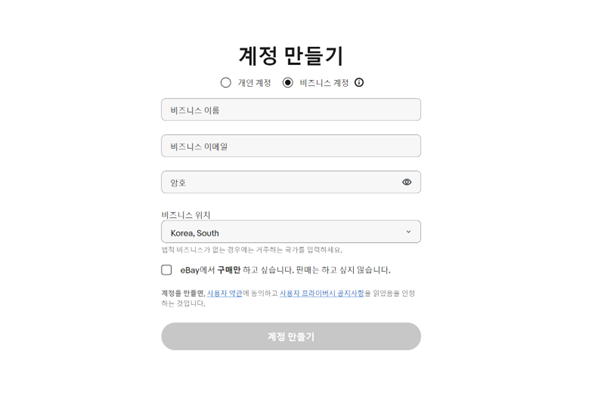Screen dimensions: 601x394
Task: Expand the dropdown using its chevron arrow
Action: (x=409, y=231)
